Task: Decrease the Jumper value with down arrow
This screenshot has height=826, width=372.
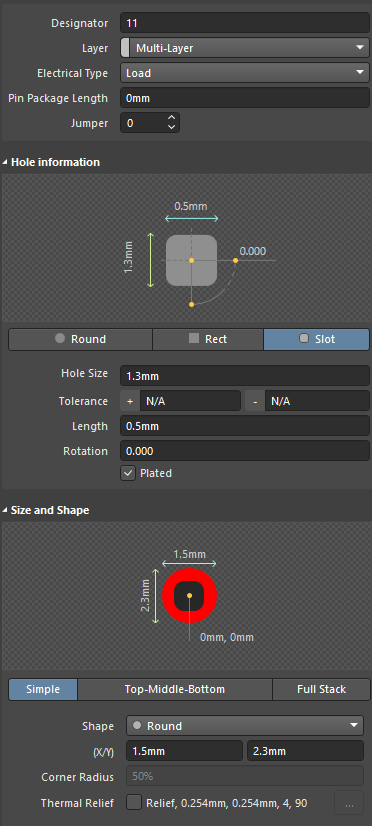Action: (171, 128)
